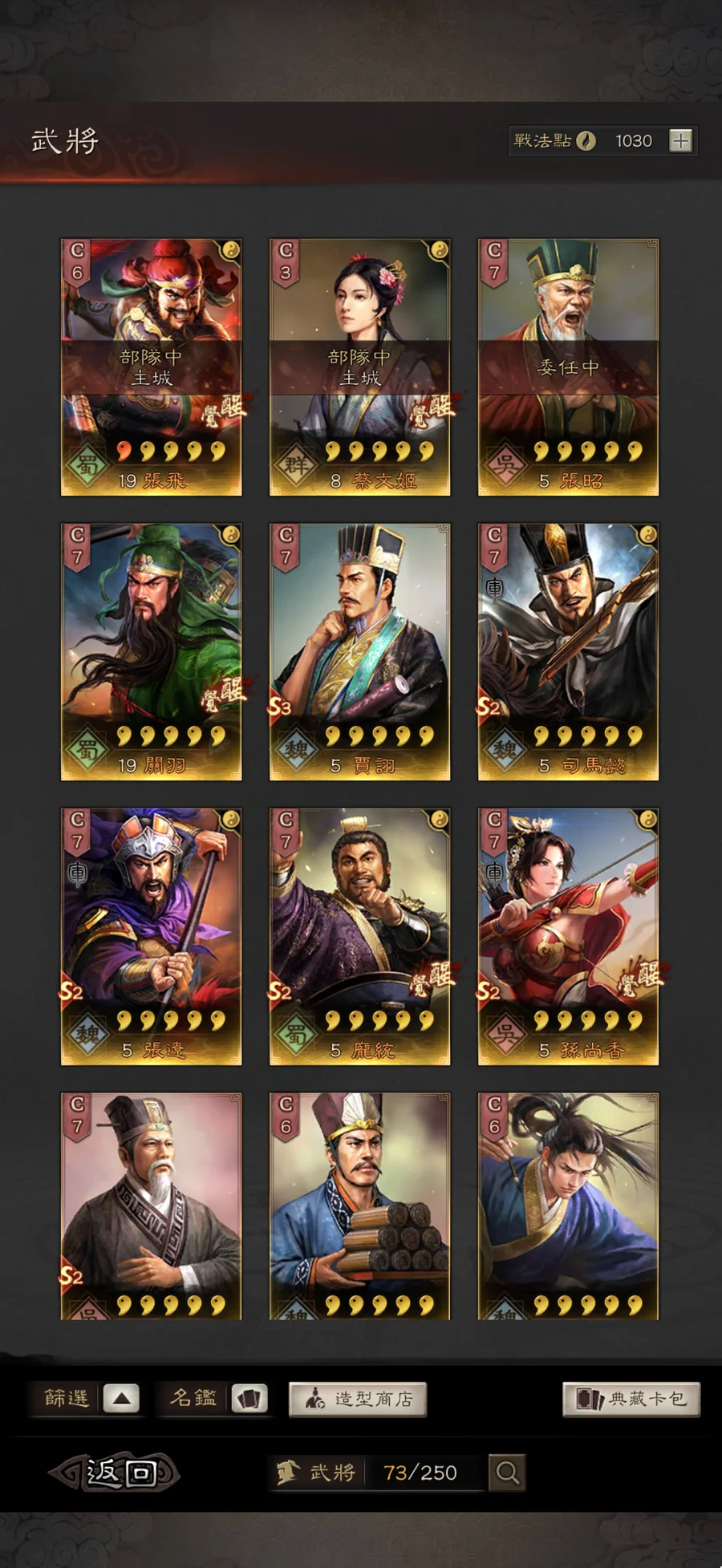Viewport: 722px width, 1568px height.
Task: Select the 張飛 general card
Action: (152, 367)
